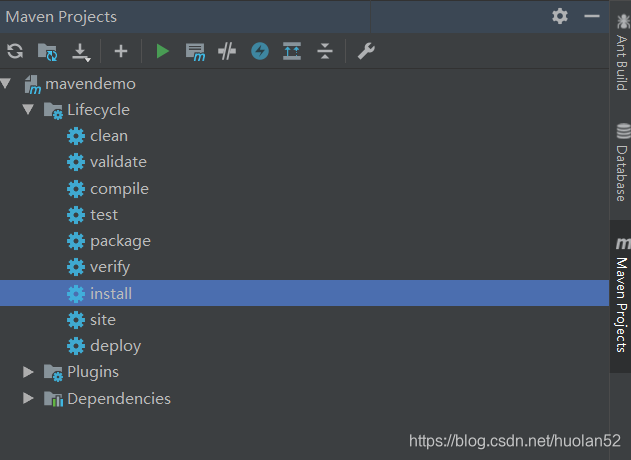Image resolution: width=631 pixels, height=460 pixels.
Task: Select the mavendemo project entry
Action: click(x=91, y=84)
